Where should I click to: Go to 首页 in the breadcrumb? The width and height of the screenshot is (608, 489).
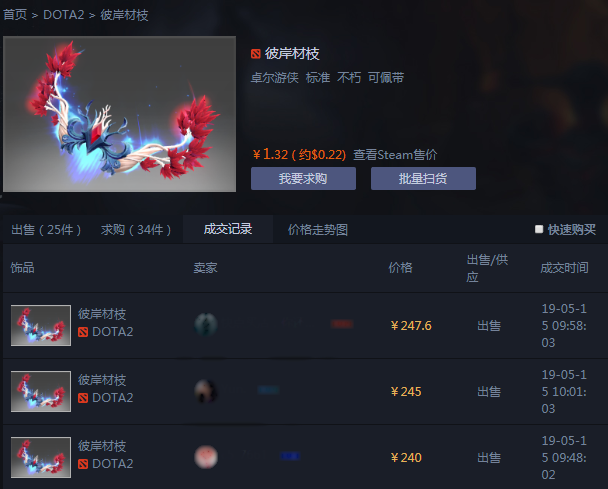point(15,15)
